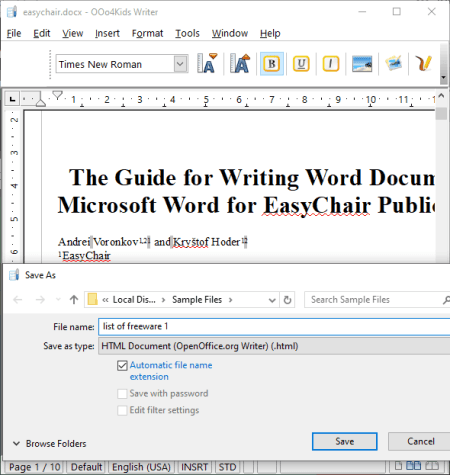This screenshot has height=475, width=450.
Task: Click the File name input field
Action: point(274,326)
